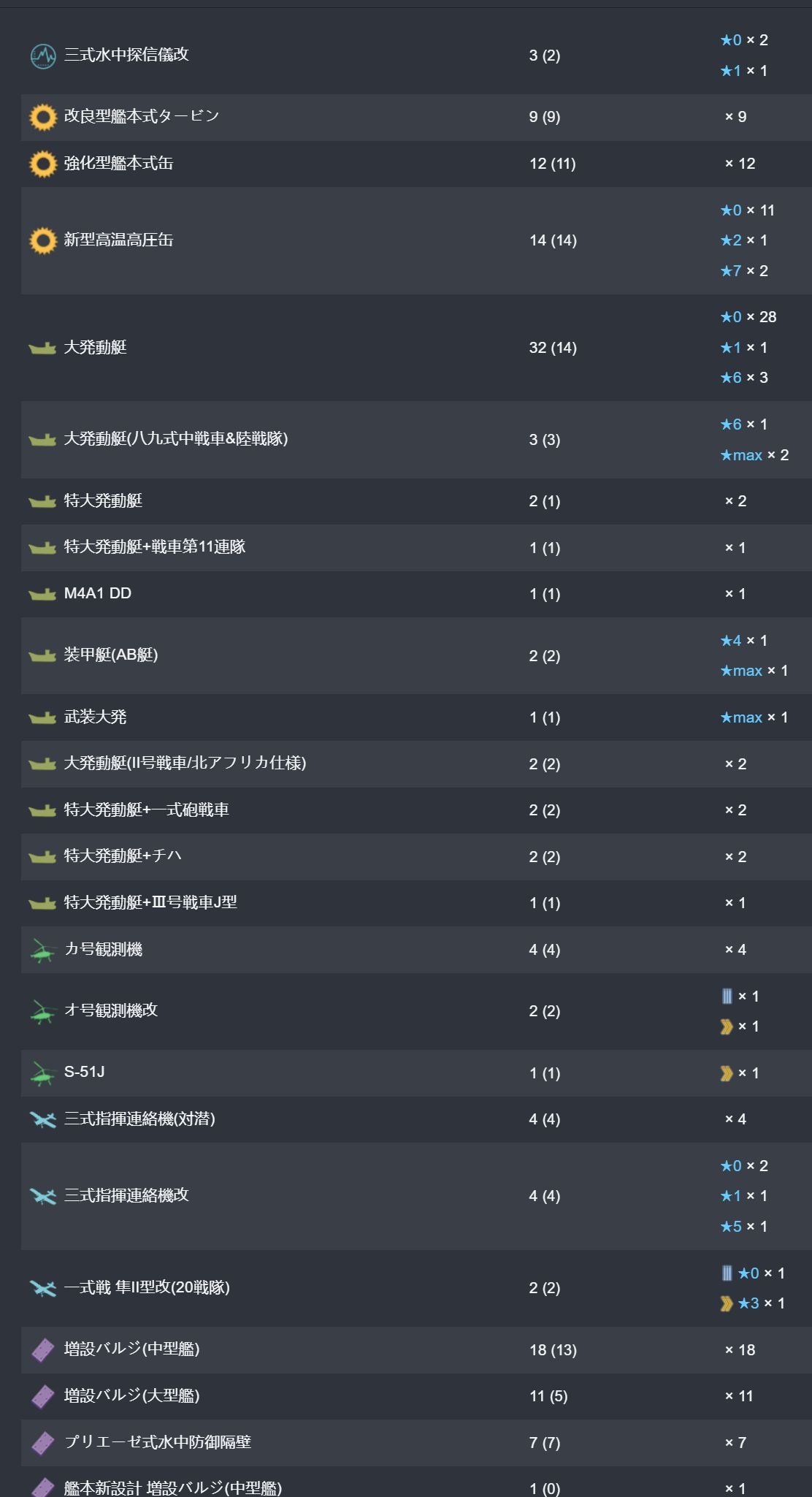Click the sonar icon beside 三式水中探信儀改
The width and height of the screenshot is (812, 1497).
point(43,56)
